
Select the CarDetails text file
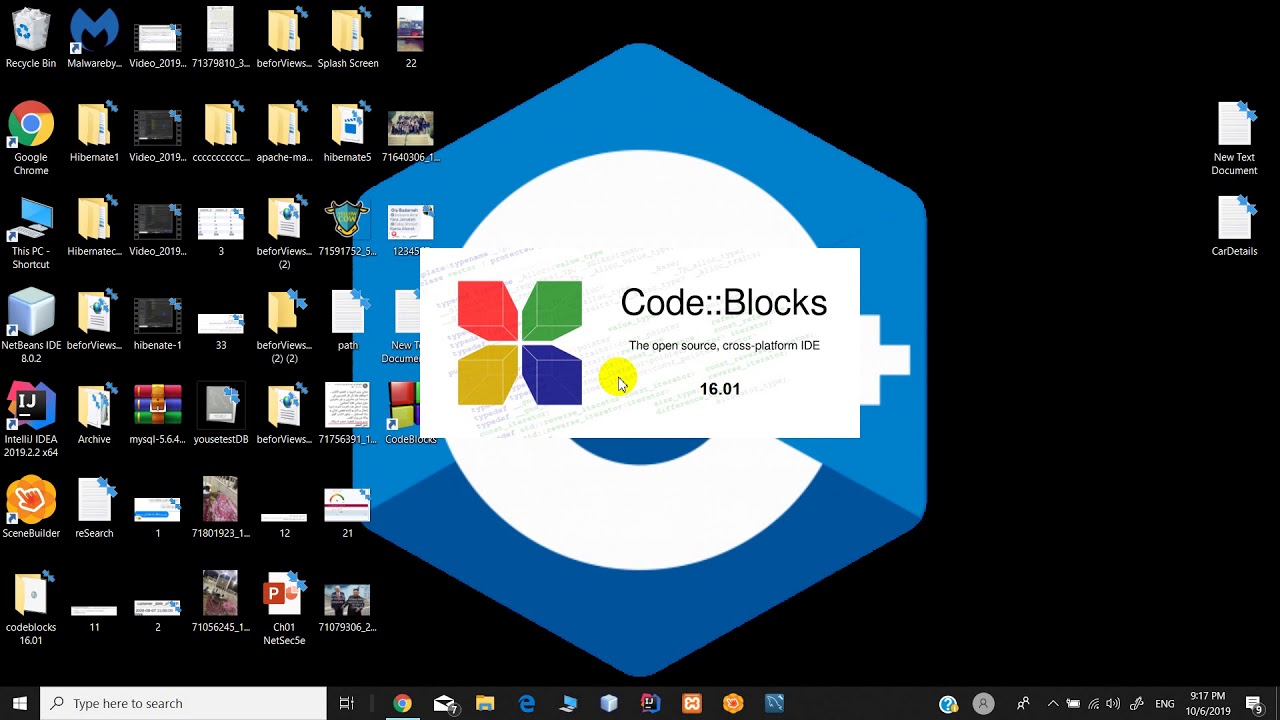[1234, 226]
